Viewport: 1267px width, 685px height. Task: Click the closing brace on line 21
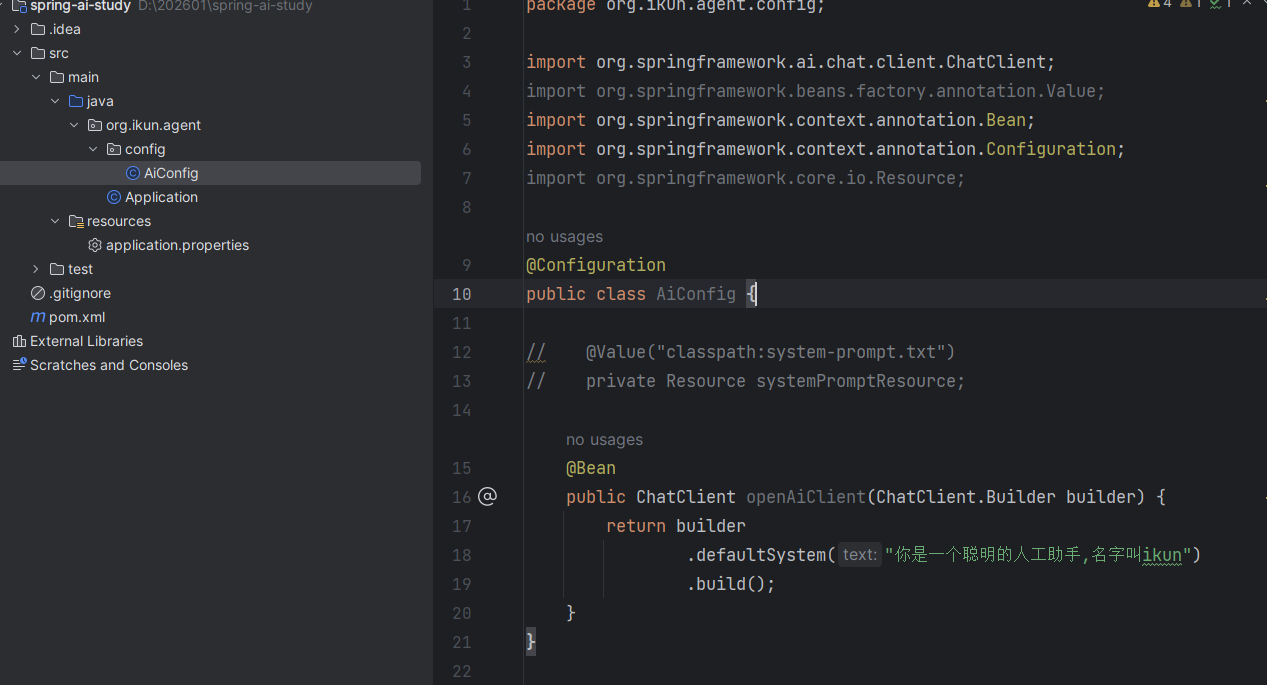pos(531,642)
